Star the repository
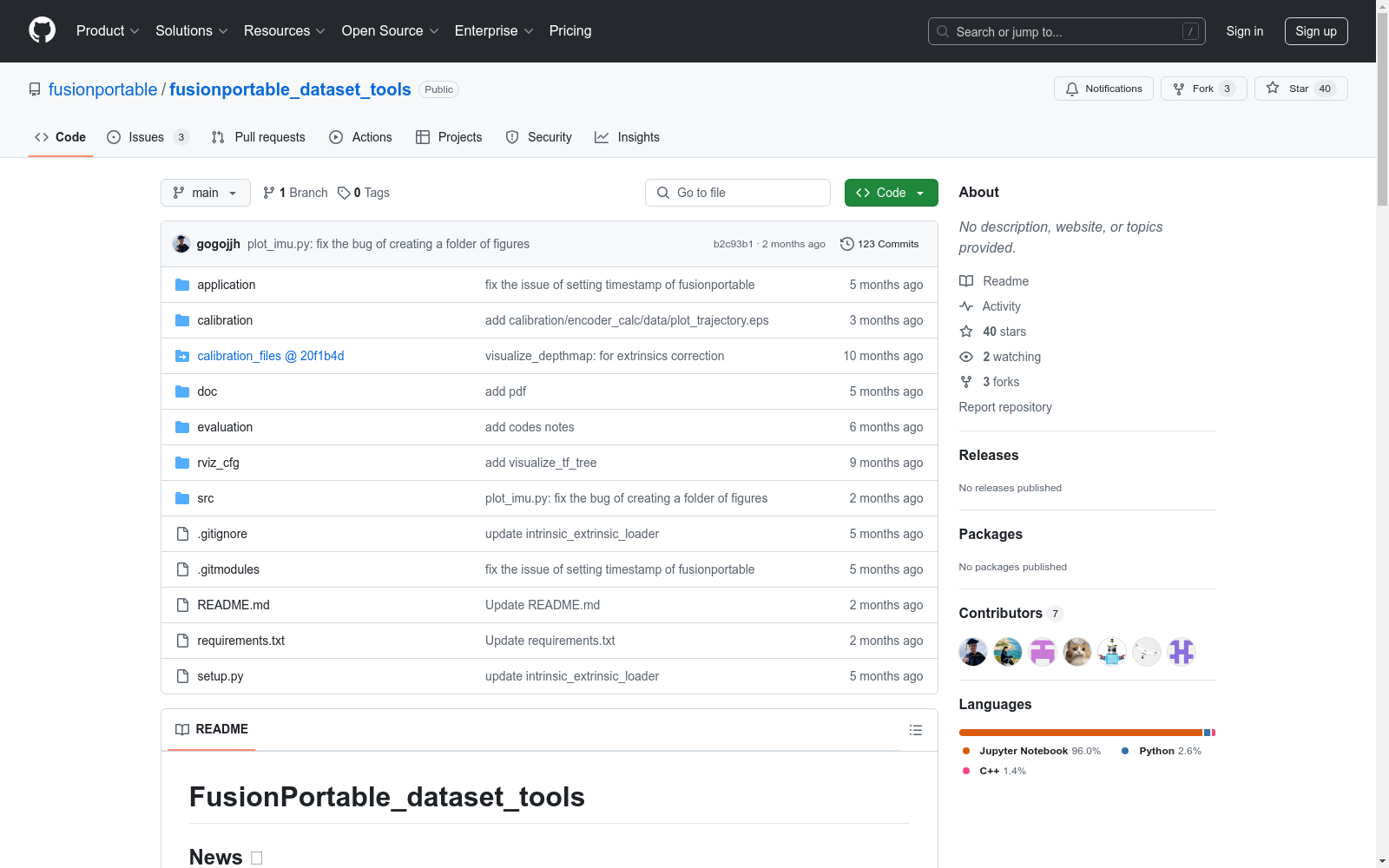 point(1300,89)
